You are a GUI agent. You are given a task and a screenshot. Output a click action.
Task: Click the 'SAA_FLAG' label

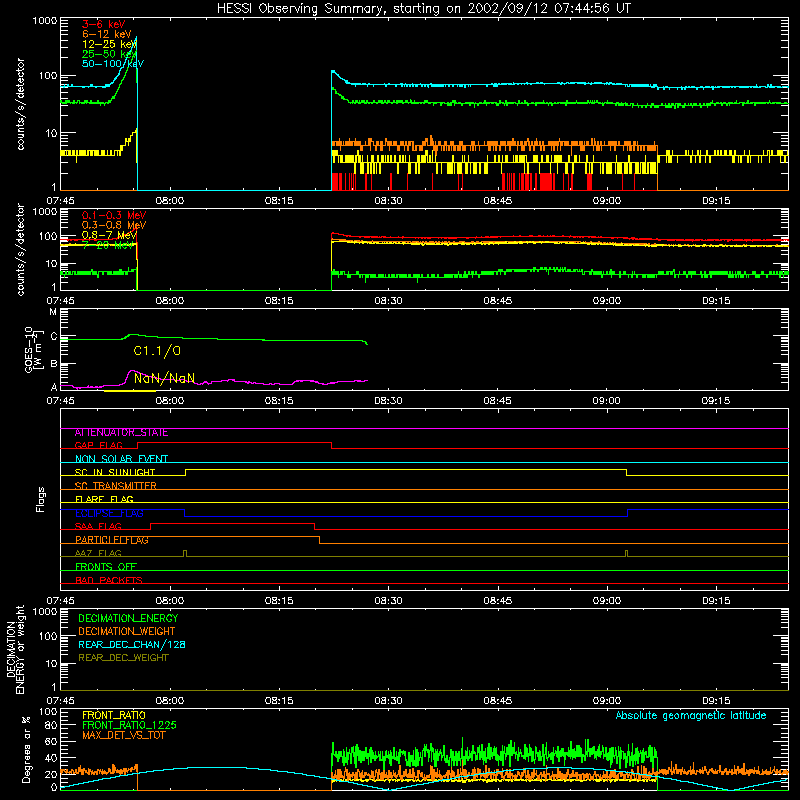[x=98, y=526]
